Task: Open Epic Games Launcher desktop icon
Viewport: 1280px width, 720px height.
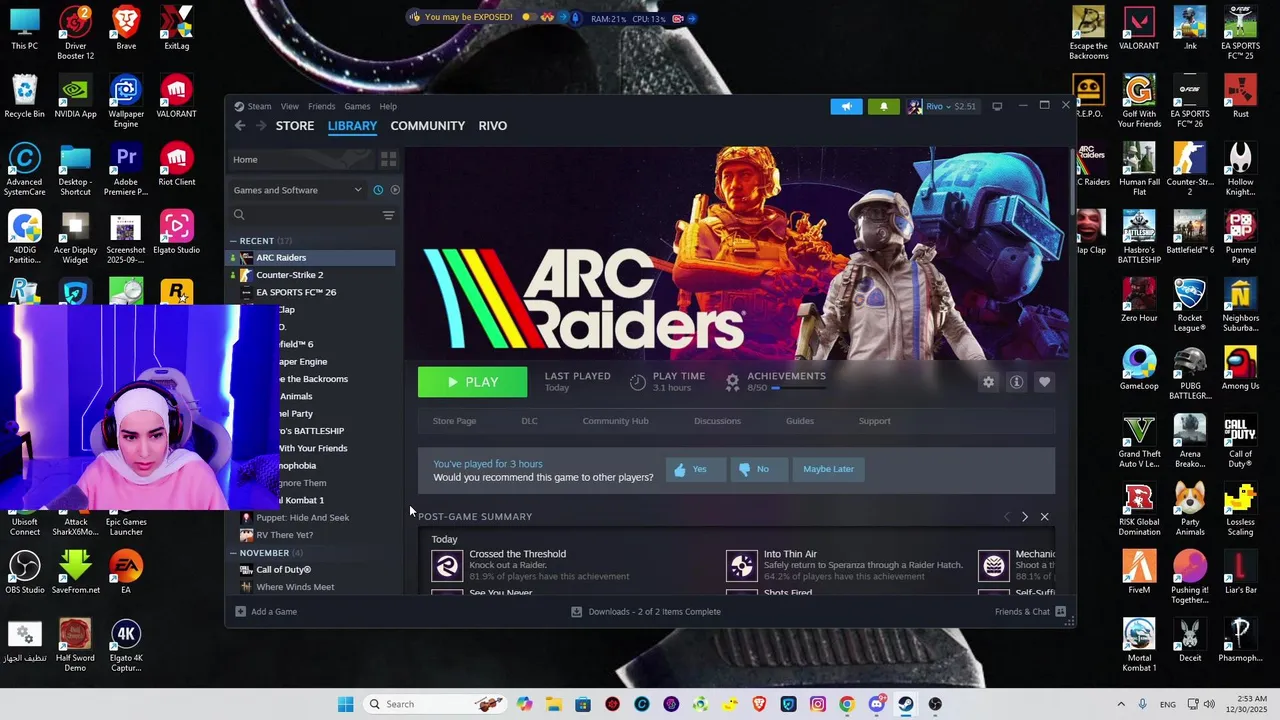Action: point(126,511)
